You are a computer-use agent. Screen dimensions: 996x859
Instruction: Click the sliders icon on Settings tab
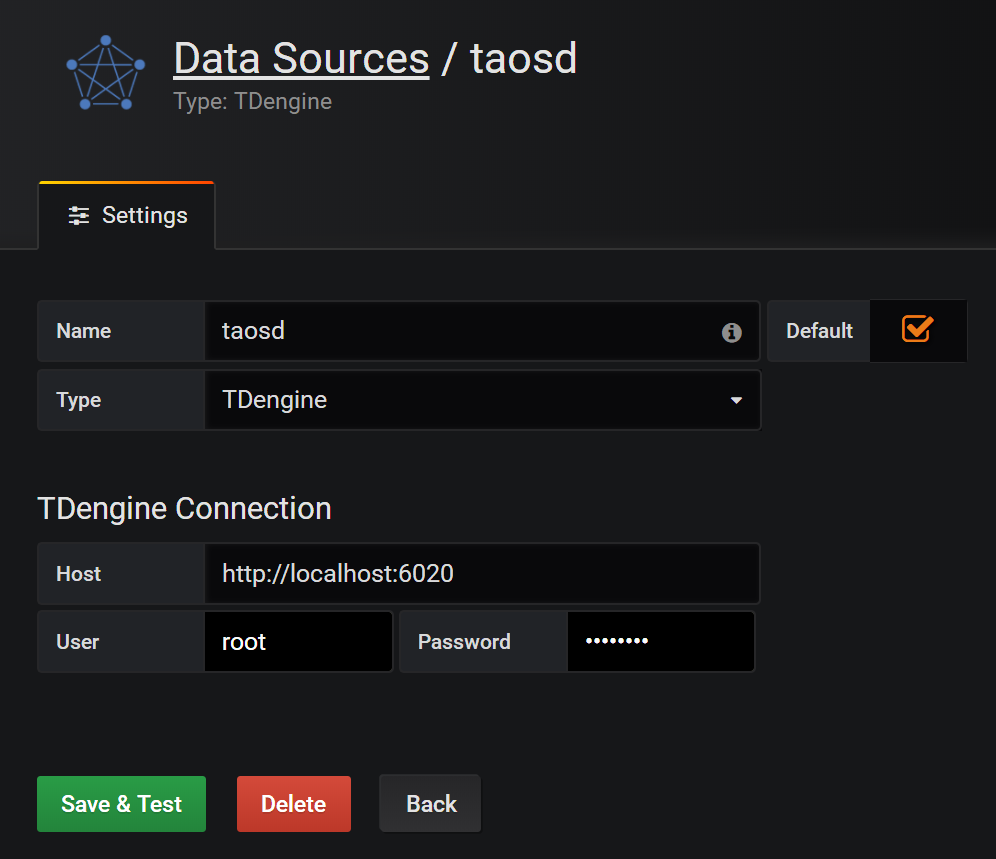click(78, 216)
